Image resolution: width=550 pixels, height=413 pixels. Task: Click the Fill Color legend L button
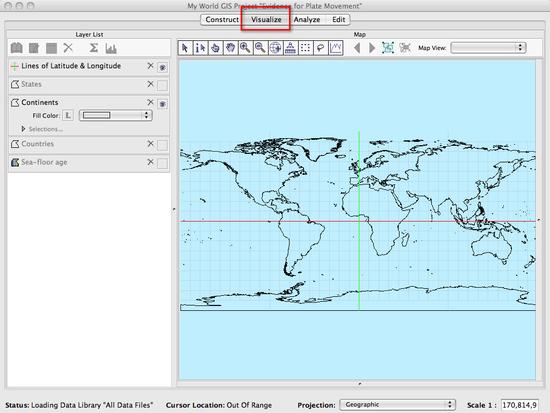68,115
